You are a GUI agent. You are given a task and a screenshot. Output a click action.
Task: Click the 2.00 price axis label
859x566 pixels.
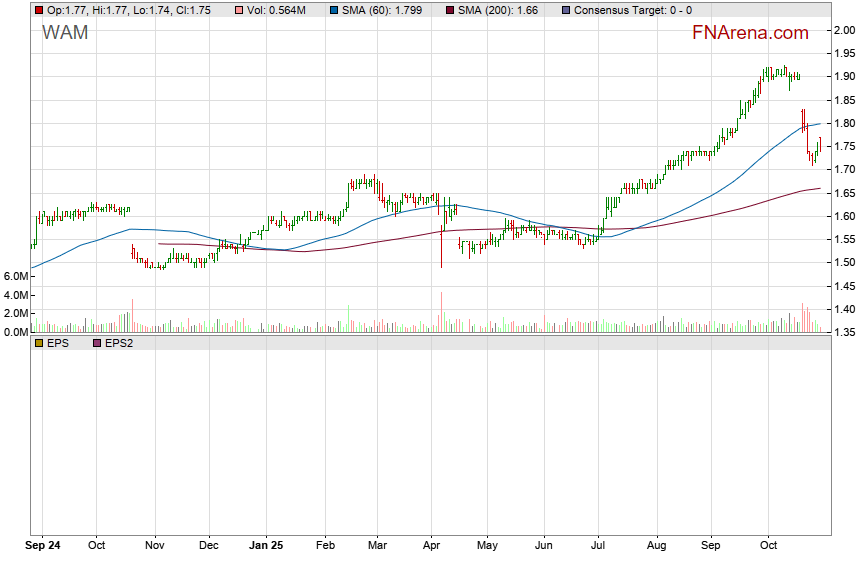tap(845, 30)
